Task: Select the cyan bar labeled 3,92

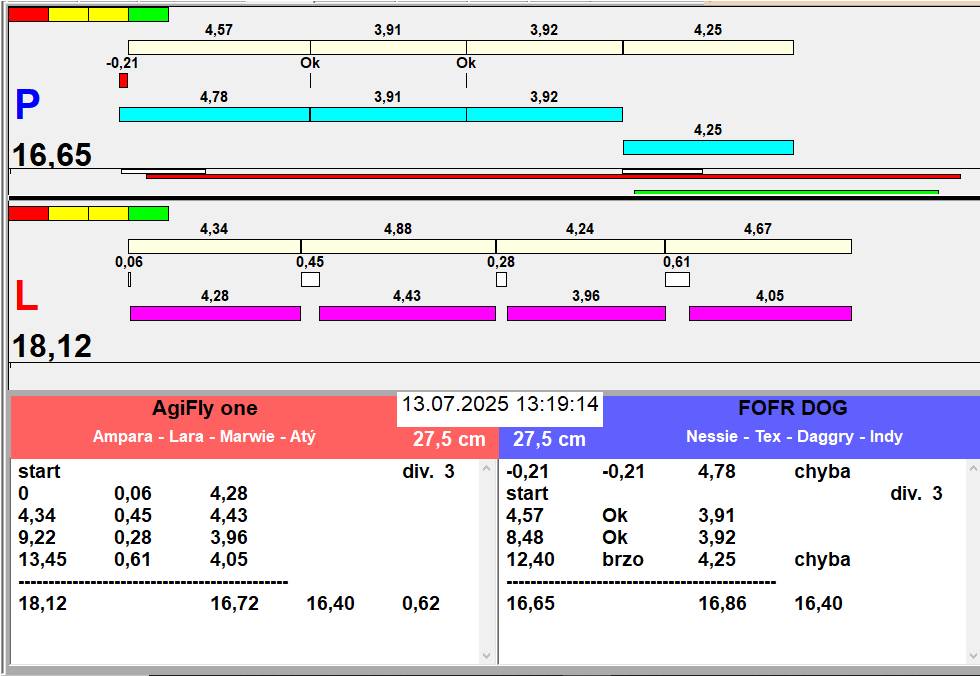Action: tap(544, 114)
